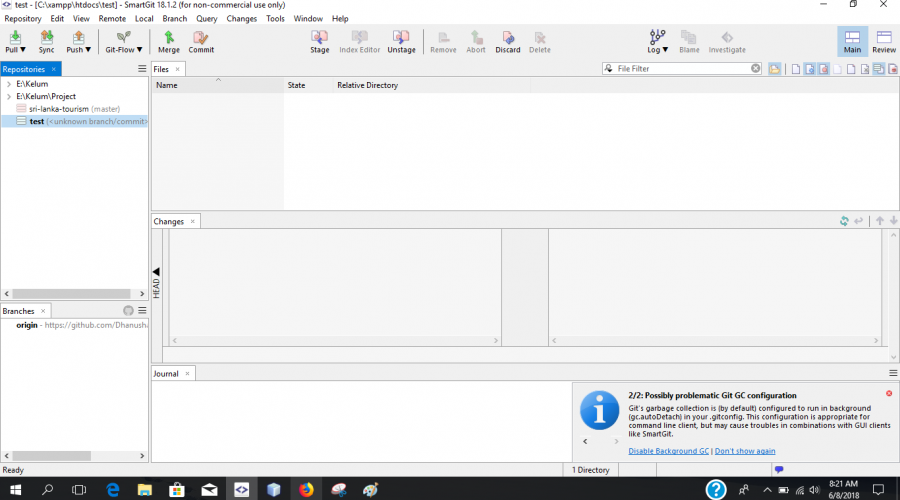The image size is (900, 500).
Task: Open Firefox from the Windows taskbar
Action: pyautogui.click(x=306, y=489)
